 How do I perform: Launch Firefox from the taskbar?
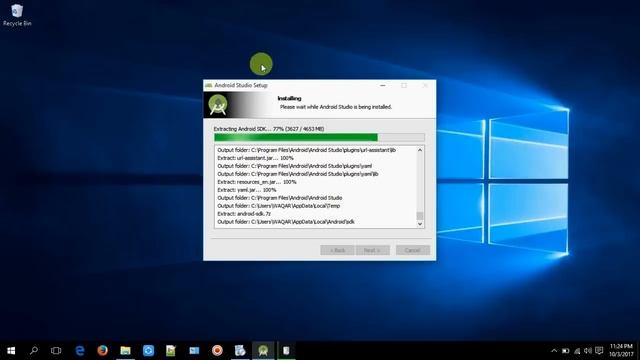click(102, 351)
